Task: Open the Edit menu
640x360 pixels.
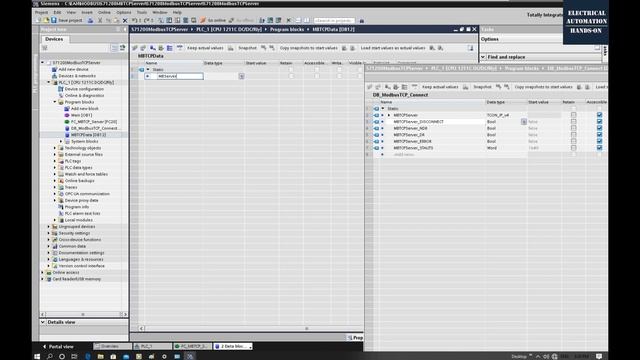Action: click(57, 12)
